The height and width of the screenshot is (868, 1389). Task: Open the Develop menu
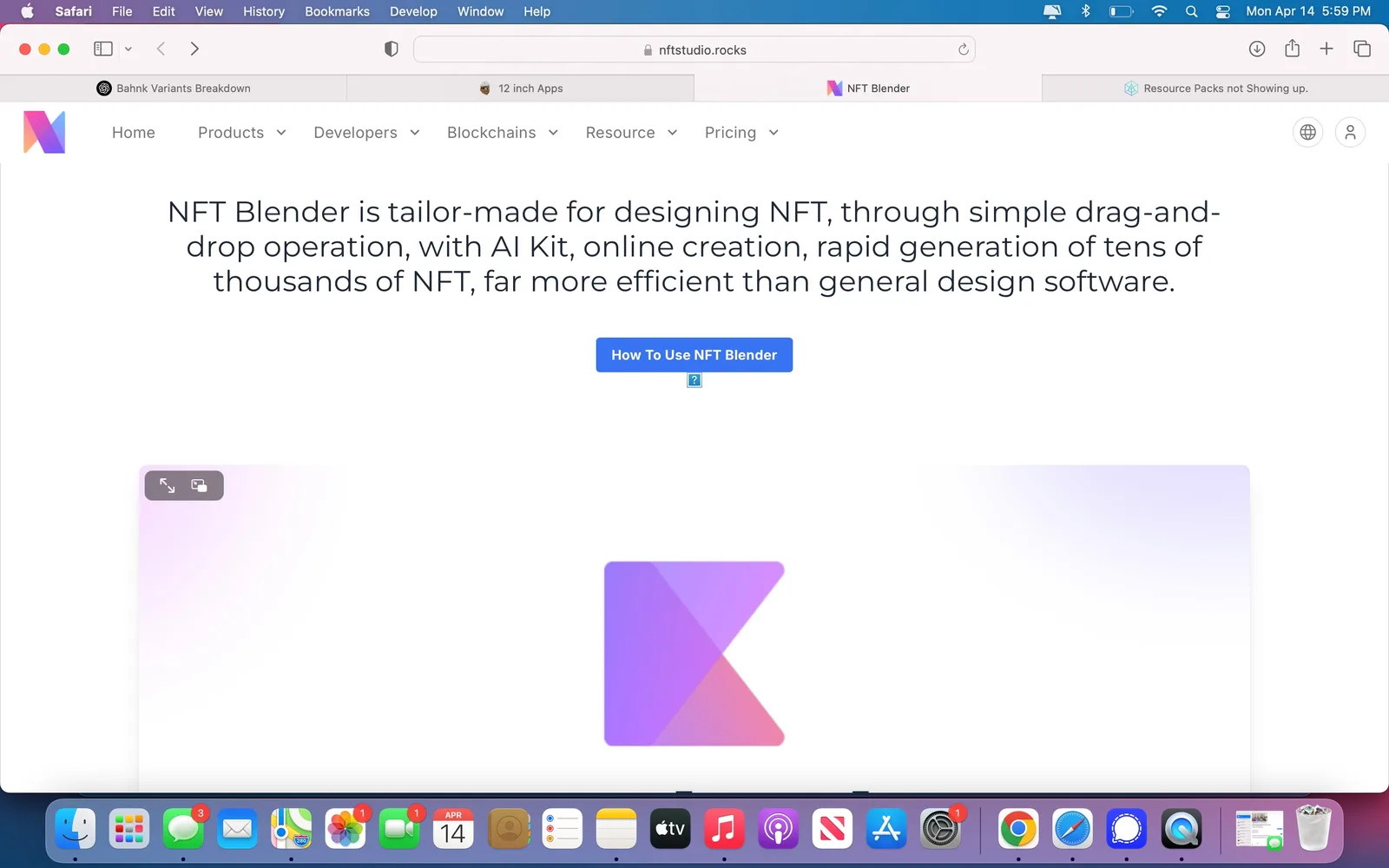(x=413, y=11)
